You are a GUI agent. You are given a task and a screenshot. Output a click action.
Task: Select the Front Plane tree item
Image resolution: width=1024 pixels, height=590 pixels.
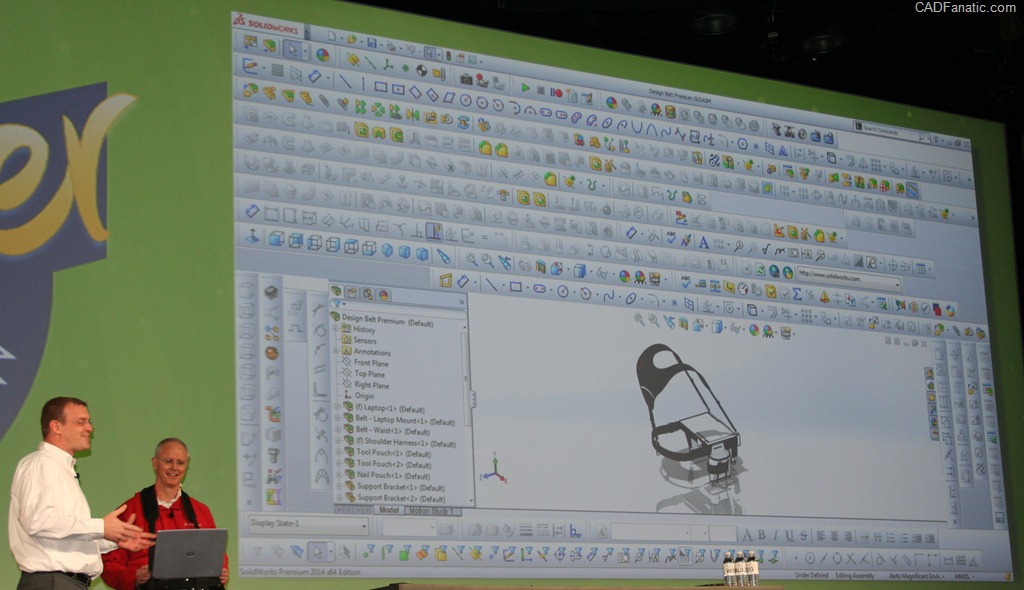371,363
